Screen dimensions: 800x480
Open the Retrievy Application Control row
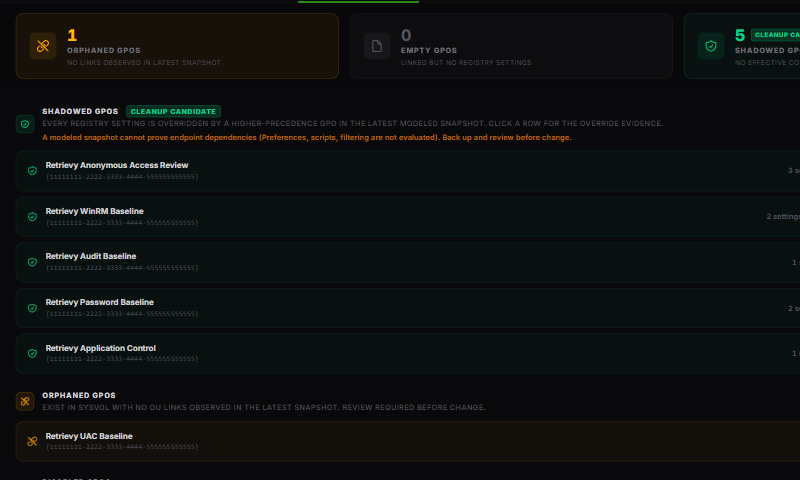pos(408,353)
